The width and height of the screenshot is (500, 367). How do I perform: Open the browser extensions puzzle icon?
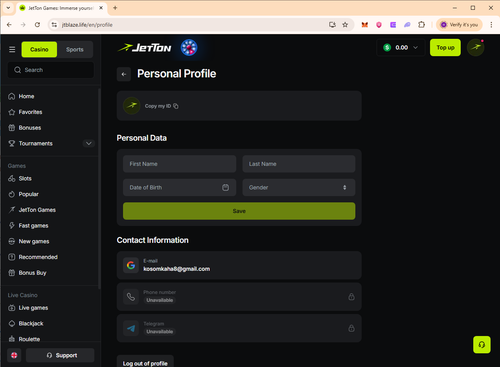421,25
